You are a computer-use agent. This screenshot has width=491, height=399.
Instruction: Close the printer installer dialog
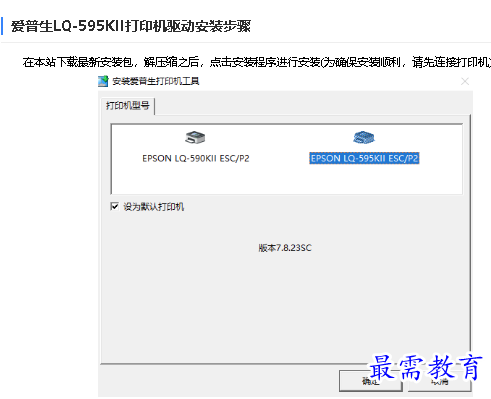pyautogui.click(x=465, y=81)
